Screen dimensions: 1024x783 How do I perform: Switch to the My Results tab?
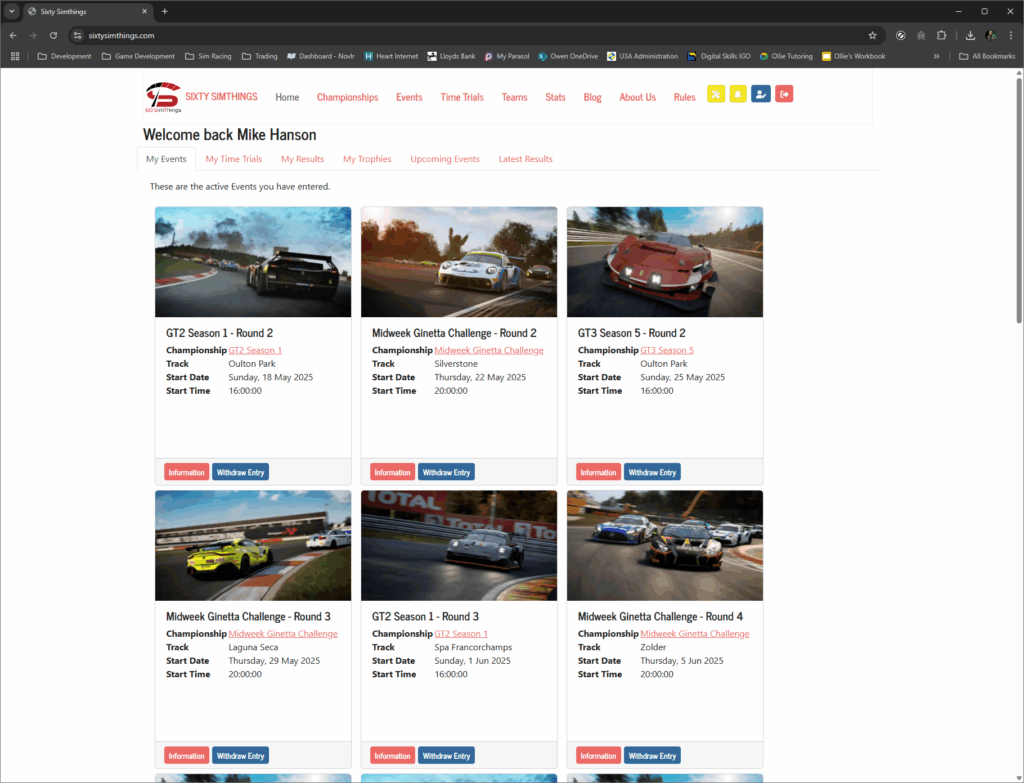pyautogui.click(x=302, y=159)
